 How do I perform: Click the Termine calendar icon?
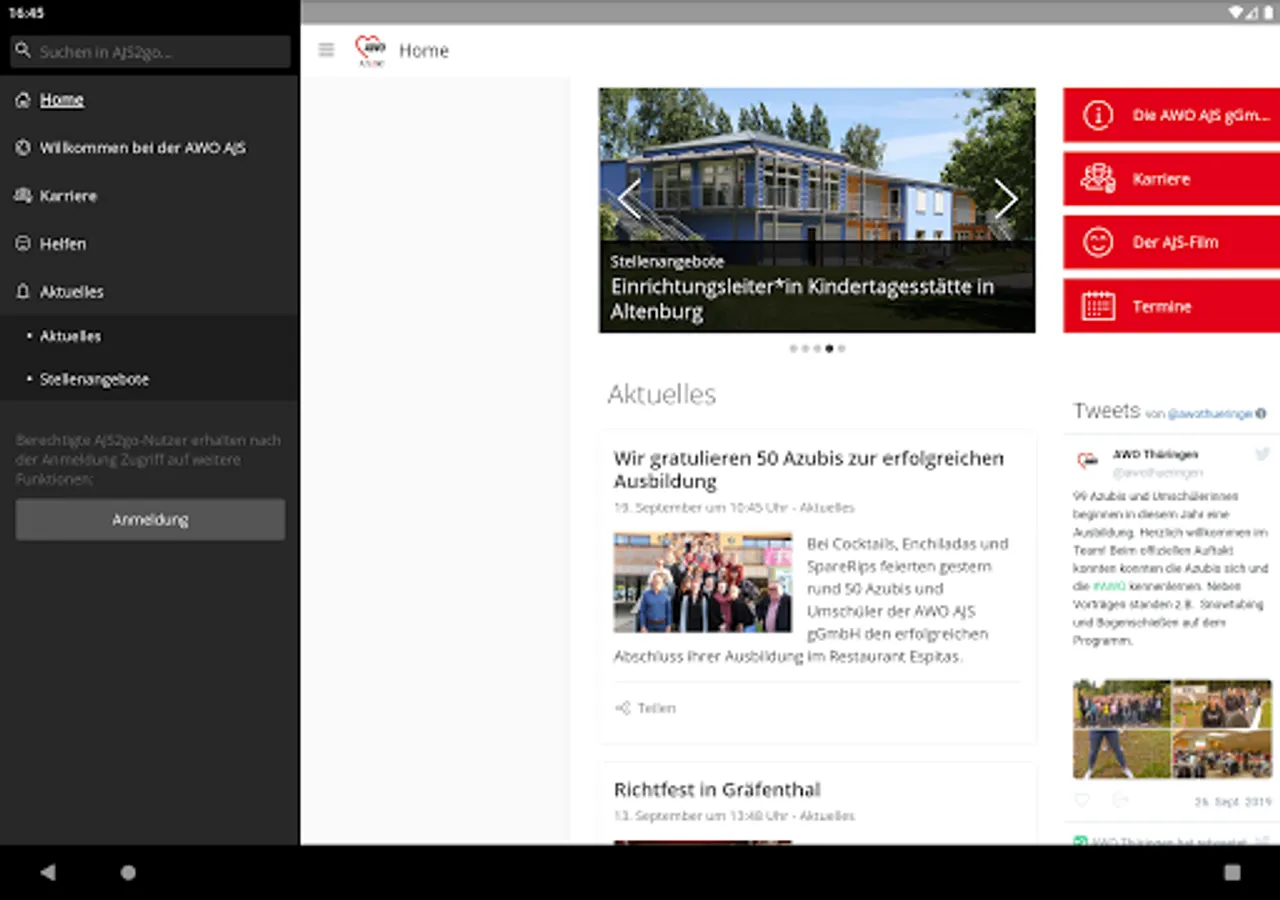(1098, 306)
